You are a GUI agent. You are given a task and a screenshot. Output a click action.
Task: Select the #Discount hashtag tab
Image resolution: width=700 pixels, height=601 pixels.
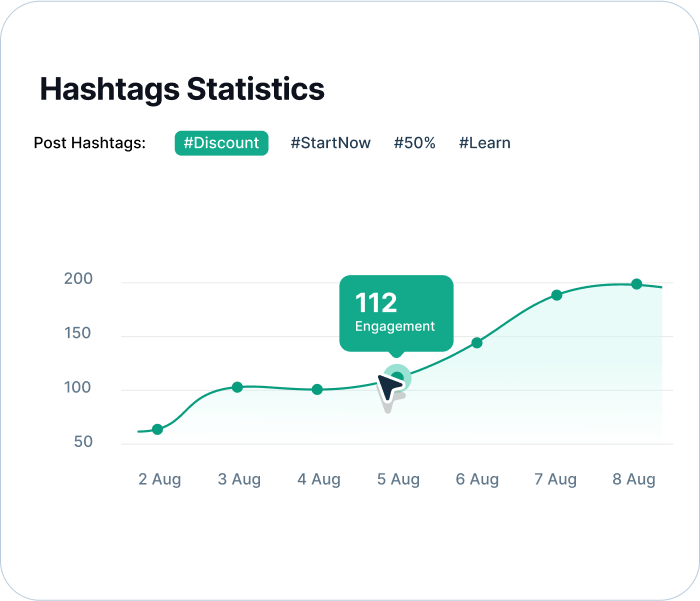tap(221, 143)
